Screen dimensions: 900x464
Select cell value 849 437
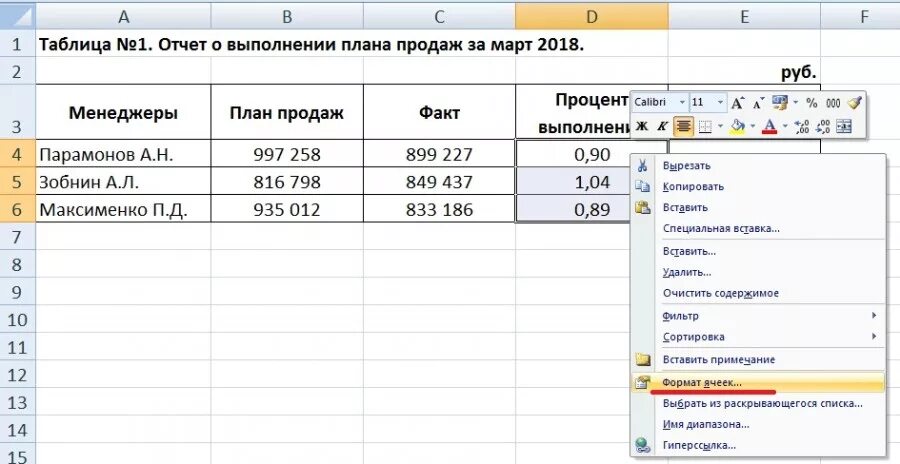pyautogui.click(x=439, y=181)
